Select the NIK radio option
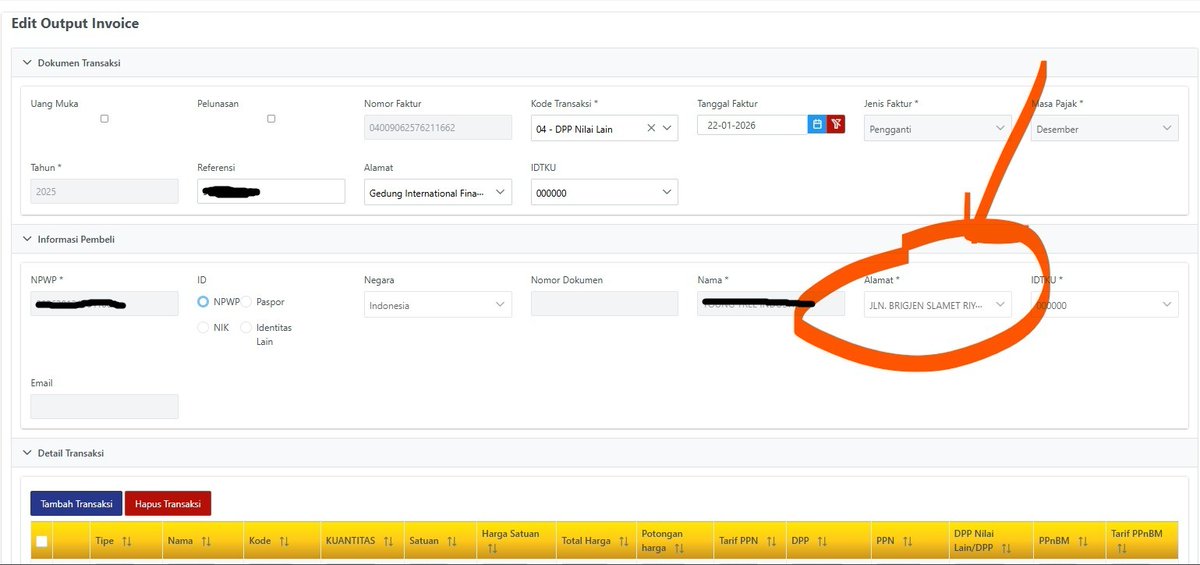 (204, 328)
